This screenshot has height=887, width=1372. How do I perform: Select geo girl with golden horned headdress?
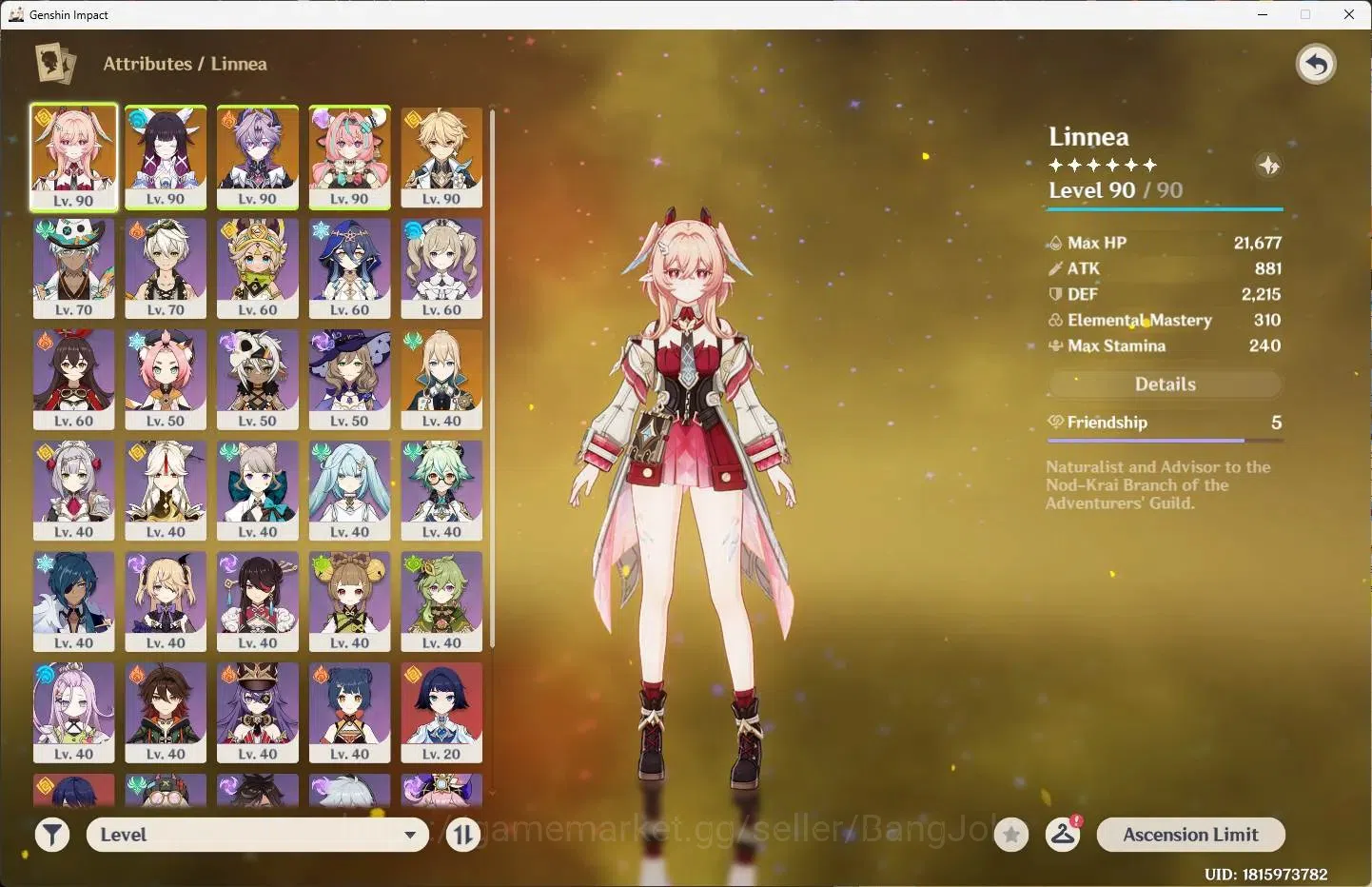(x=258, y=268)
